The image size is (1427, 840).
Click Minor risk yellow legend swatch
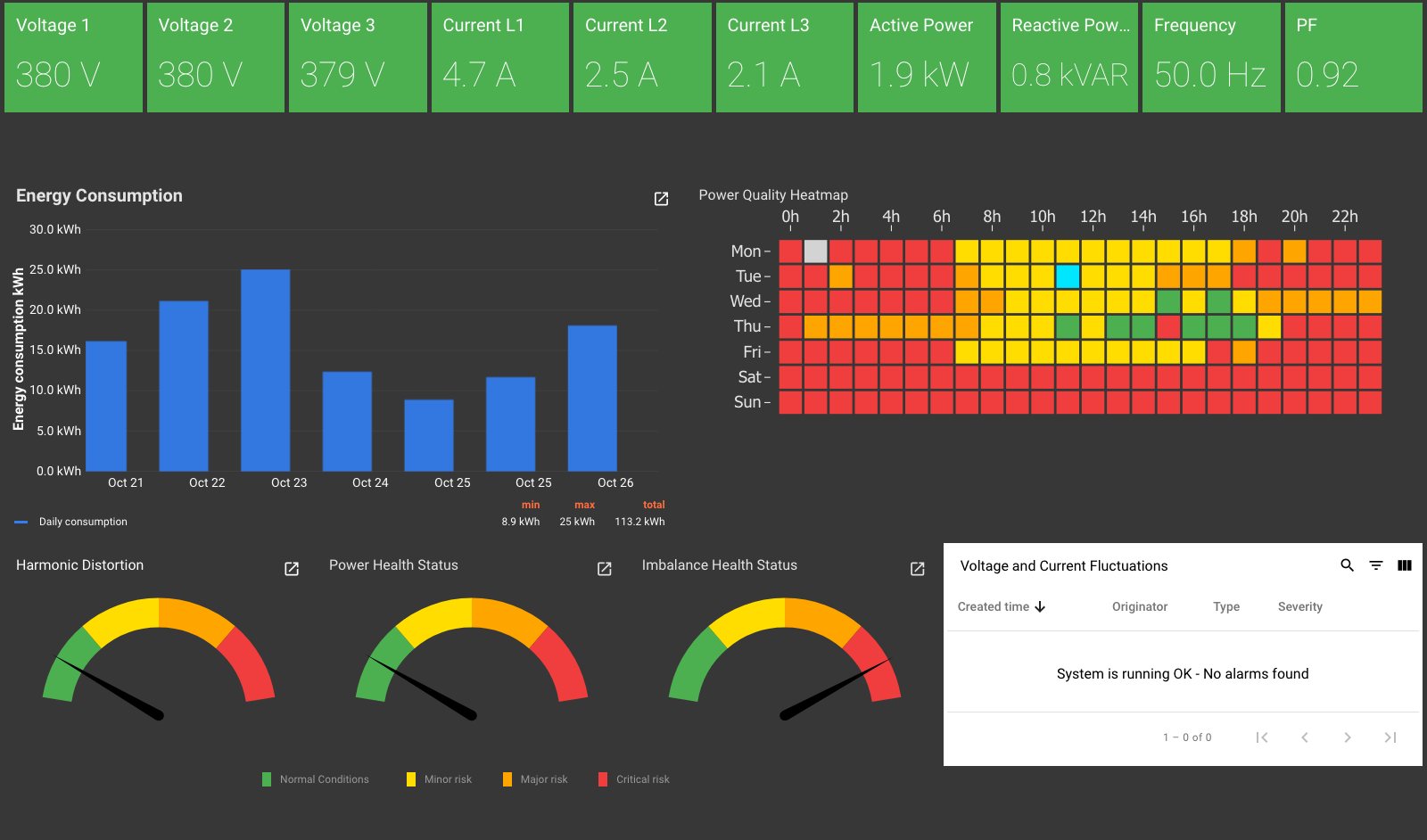tap(411, 779)
